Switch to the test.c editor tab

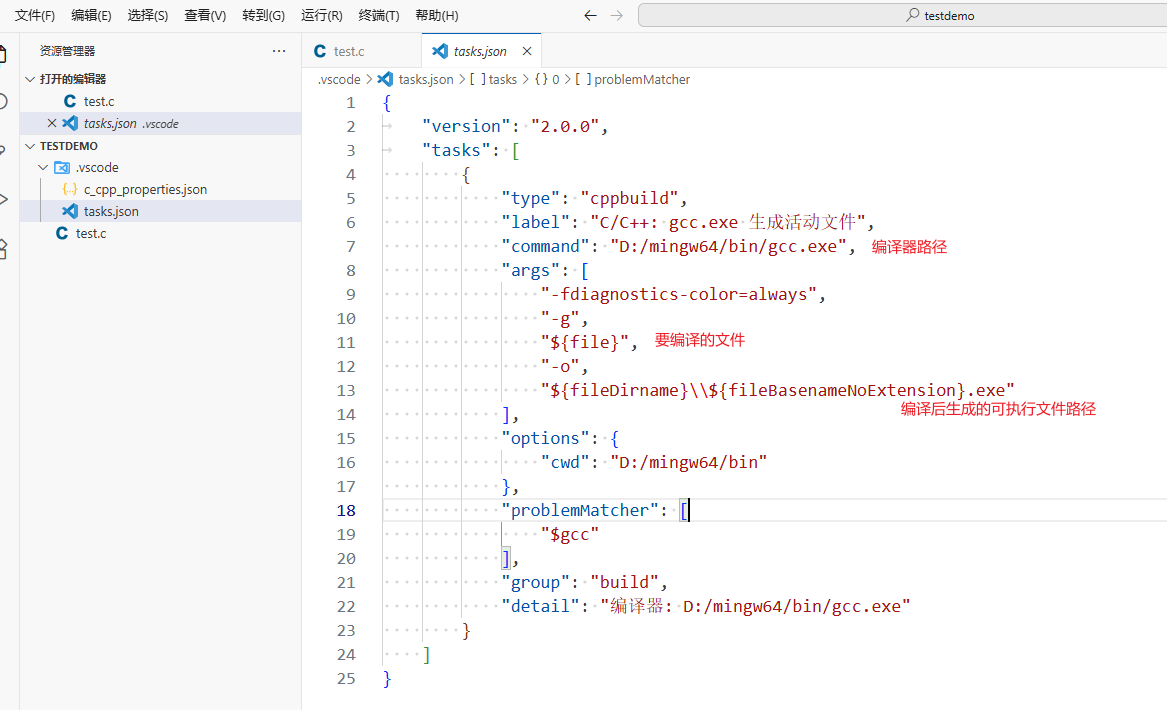[362, 51]
